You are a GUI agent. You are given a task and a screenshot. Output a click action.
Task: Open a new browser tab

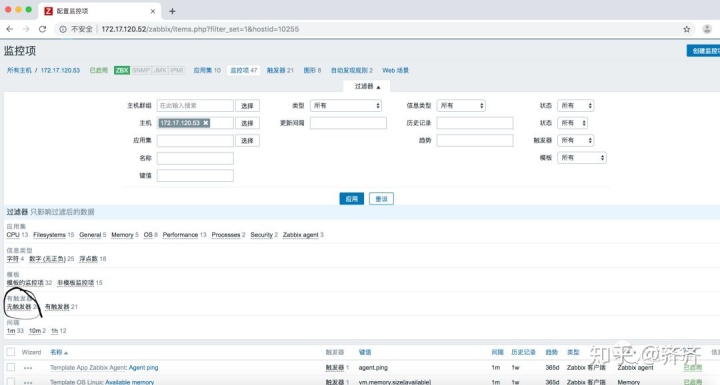pyautogui.click(x=172, y=11)
